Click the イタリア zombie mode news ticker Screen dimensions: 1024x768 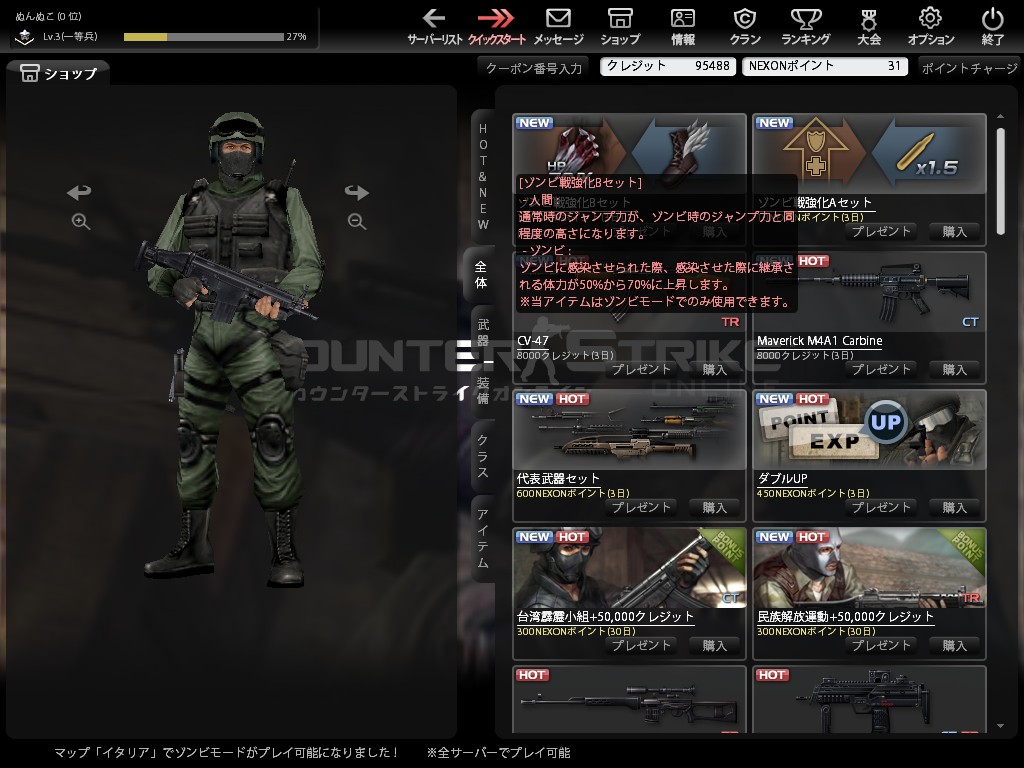tap(312, 753)
